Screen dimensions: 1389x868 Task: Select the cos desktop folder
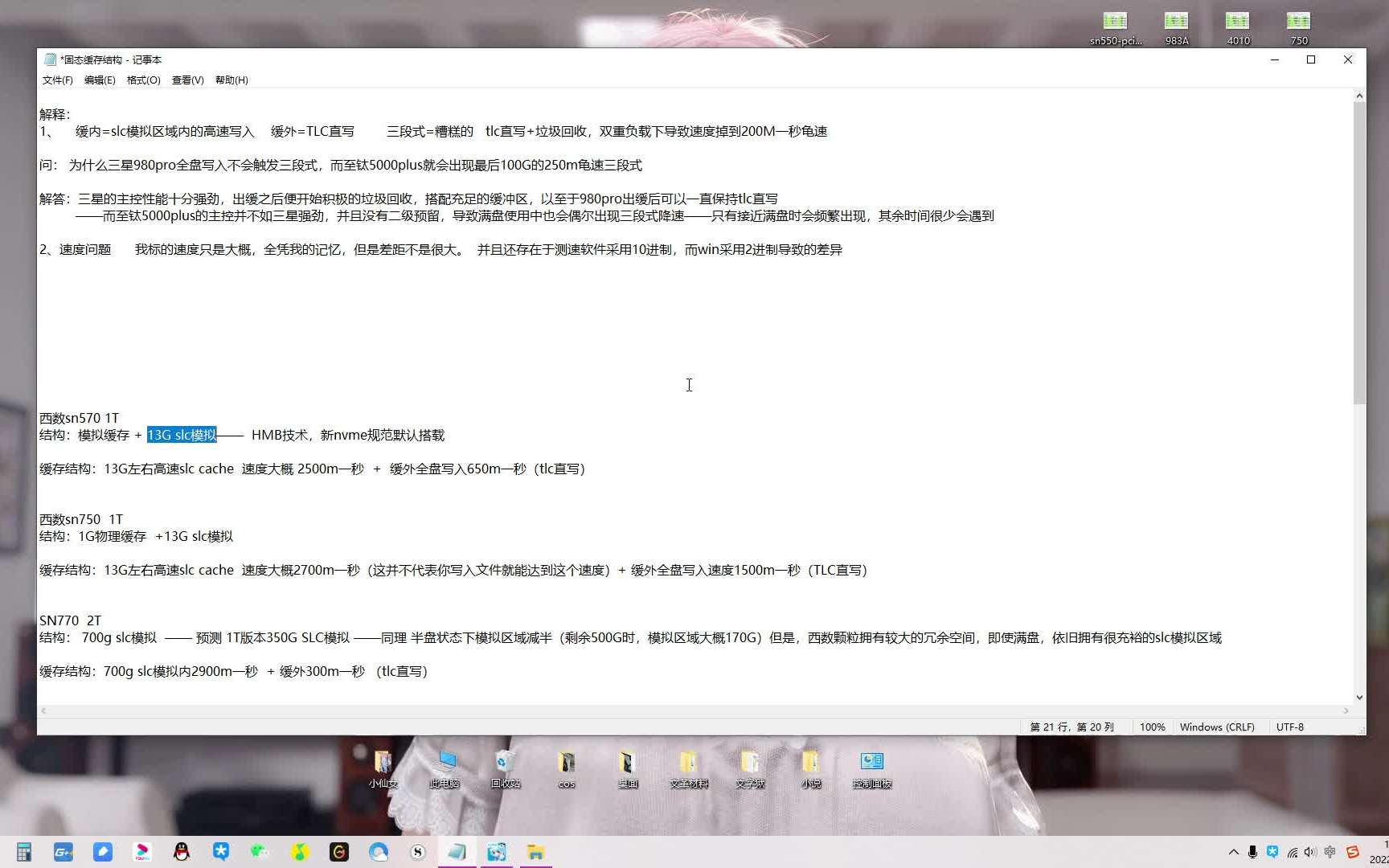[x=567, y=768]
